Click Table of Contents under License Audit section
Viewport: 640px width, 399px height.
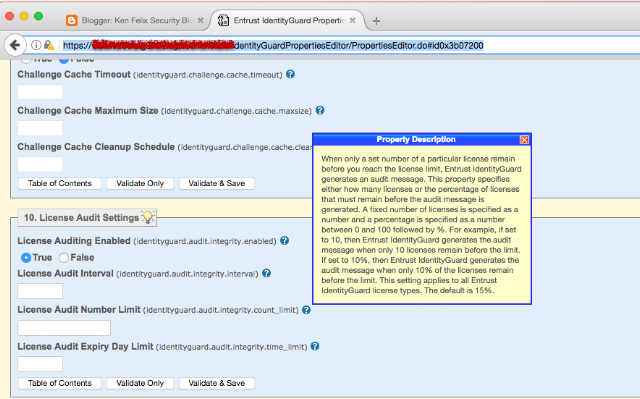coord(60,383)
